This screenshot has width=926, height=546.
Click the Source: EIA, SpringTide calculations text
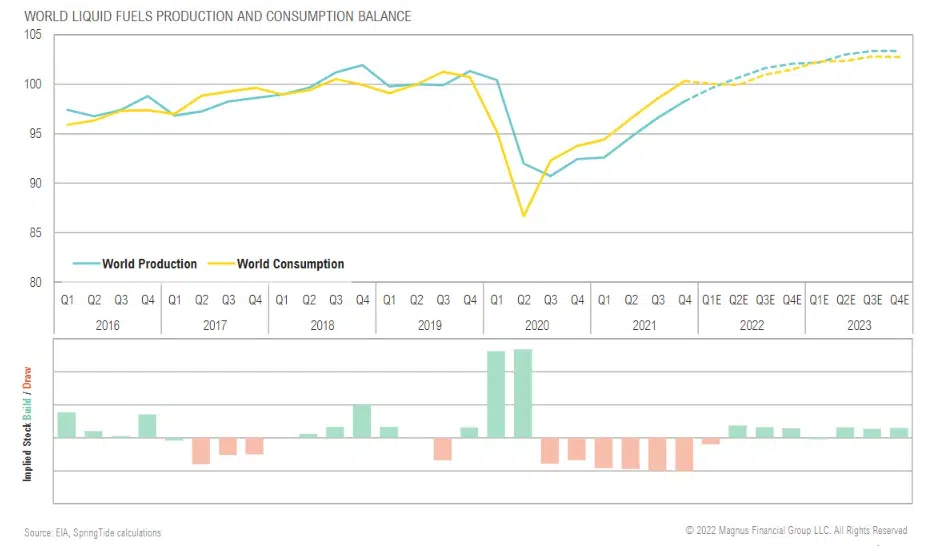pos(92,533)
